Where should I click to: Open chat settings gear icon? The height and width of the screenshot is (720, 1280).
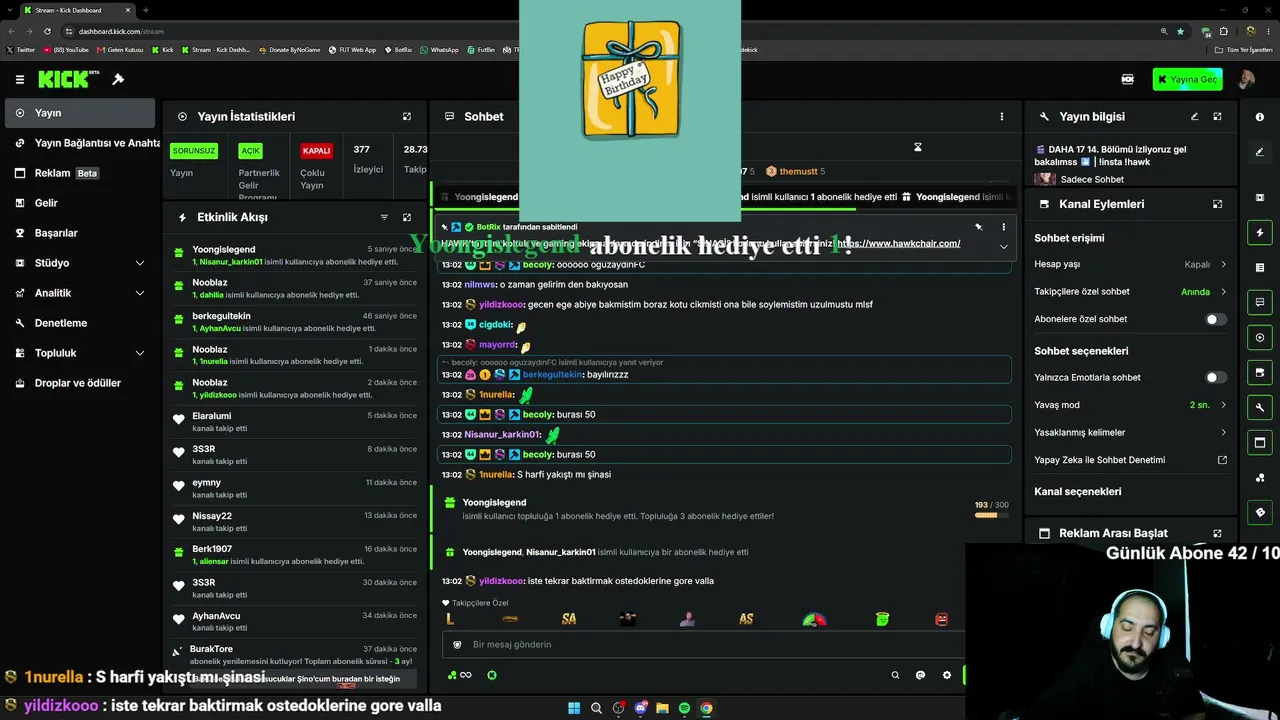coord(947,675)
